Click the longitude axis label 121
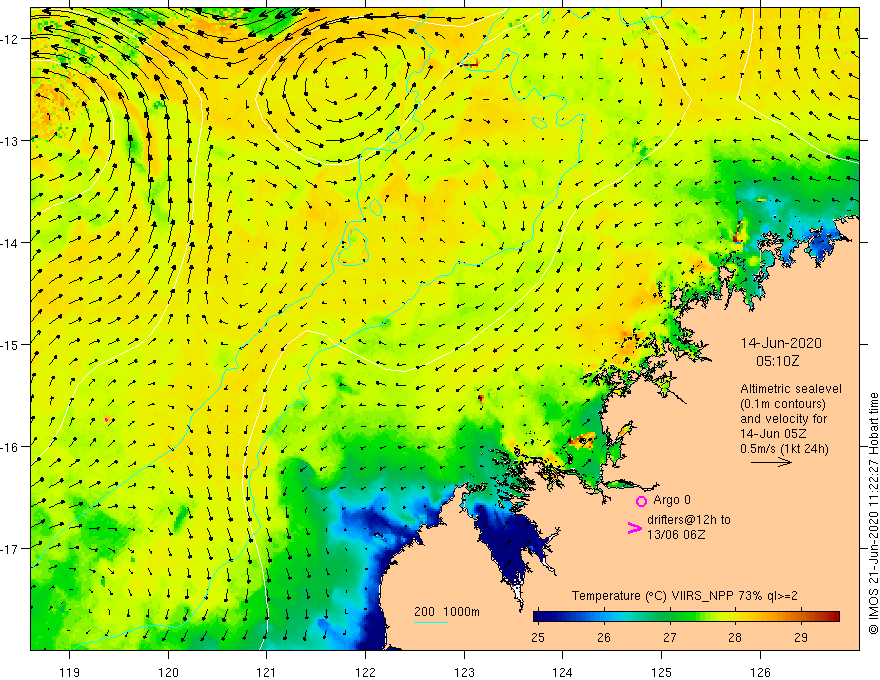This screenshot has width=880, height=680. [267, 672]
